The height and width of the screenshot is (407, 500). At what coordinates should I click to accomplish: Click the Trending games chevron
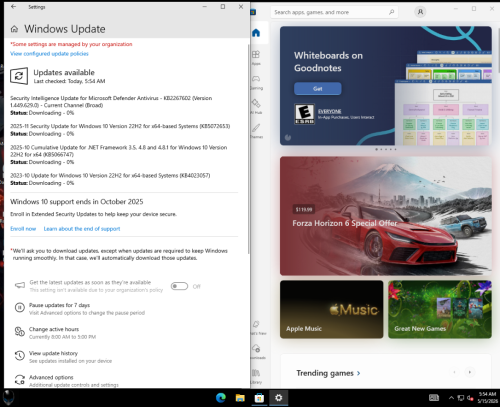(x=359, y=373)
